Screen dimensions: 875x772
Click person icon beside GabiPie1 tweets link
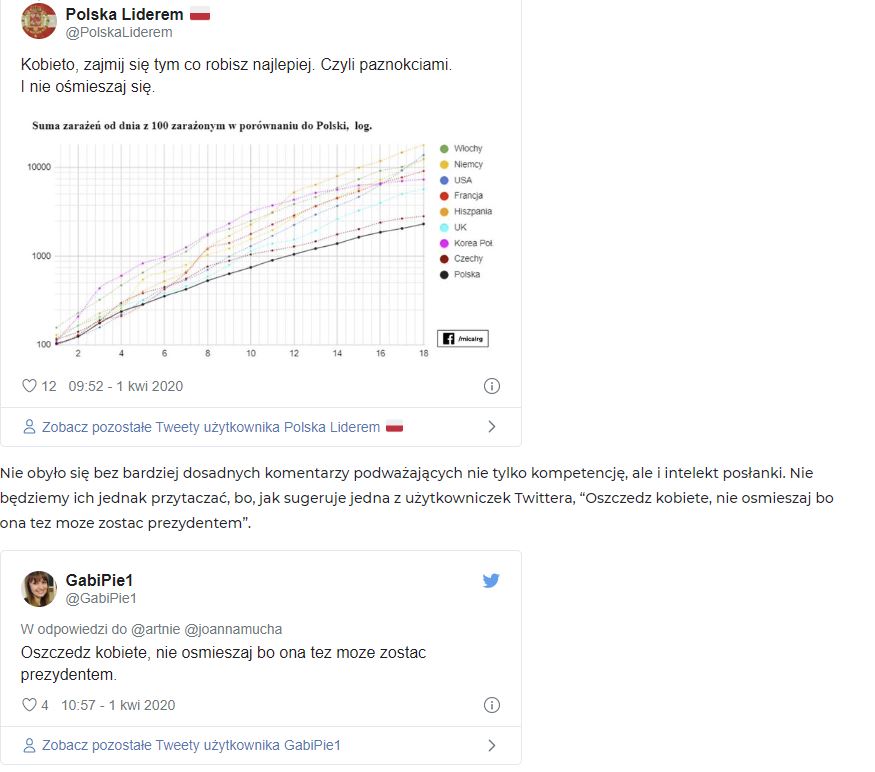point(29,745)
